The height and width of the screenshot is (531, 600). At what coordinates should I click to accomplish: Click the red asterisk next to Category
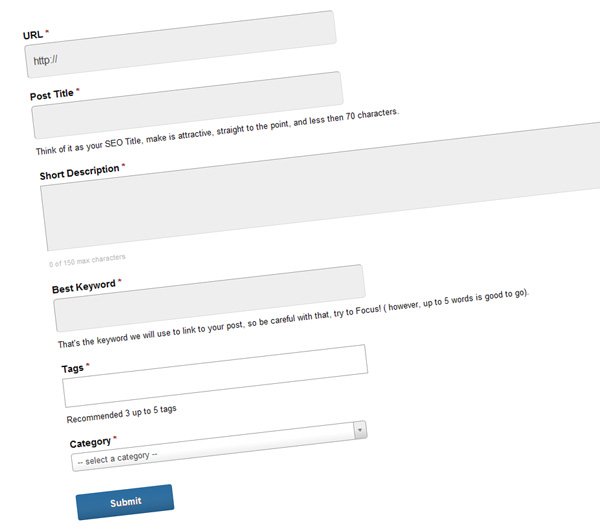pos(115,437)
